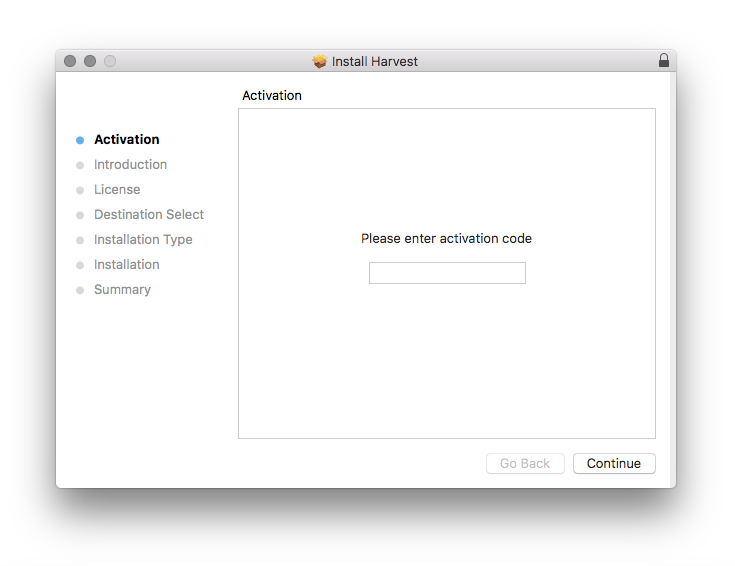Select the Installation step in the sidebar
This screenshot has height=566, width=735.
click(x=127, y=265)
